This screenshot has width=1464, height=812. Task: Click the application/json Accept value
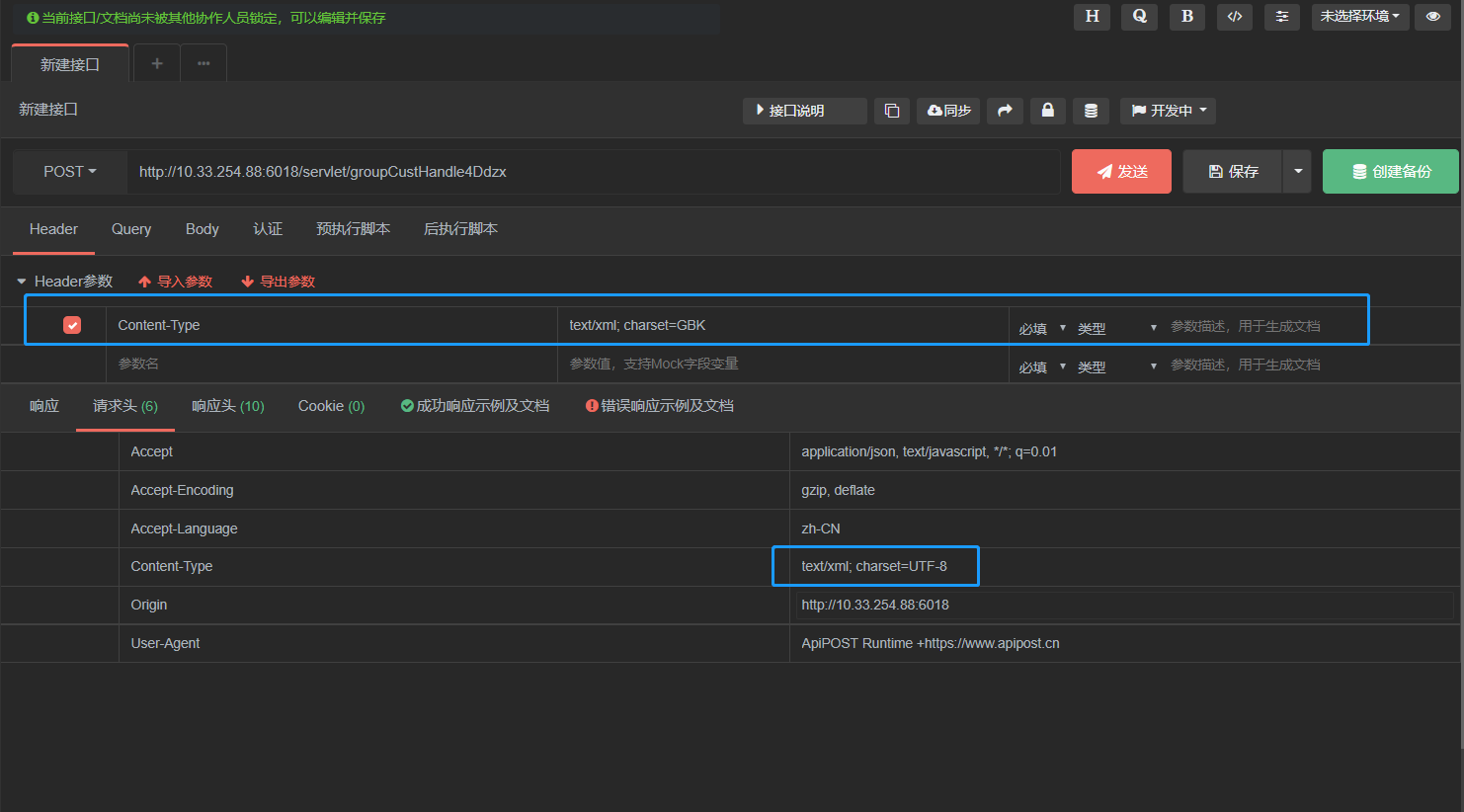tap(929, 451)
